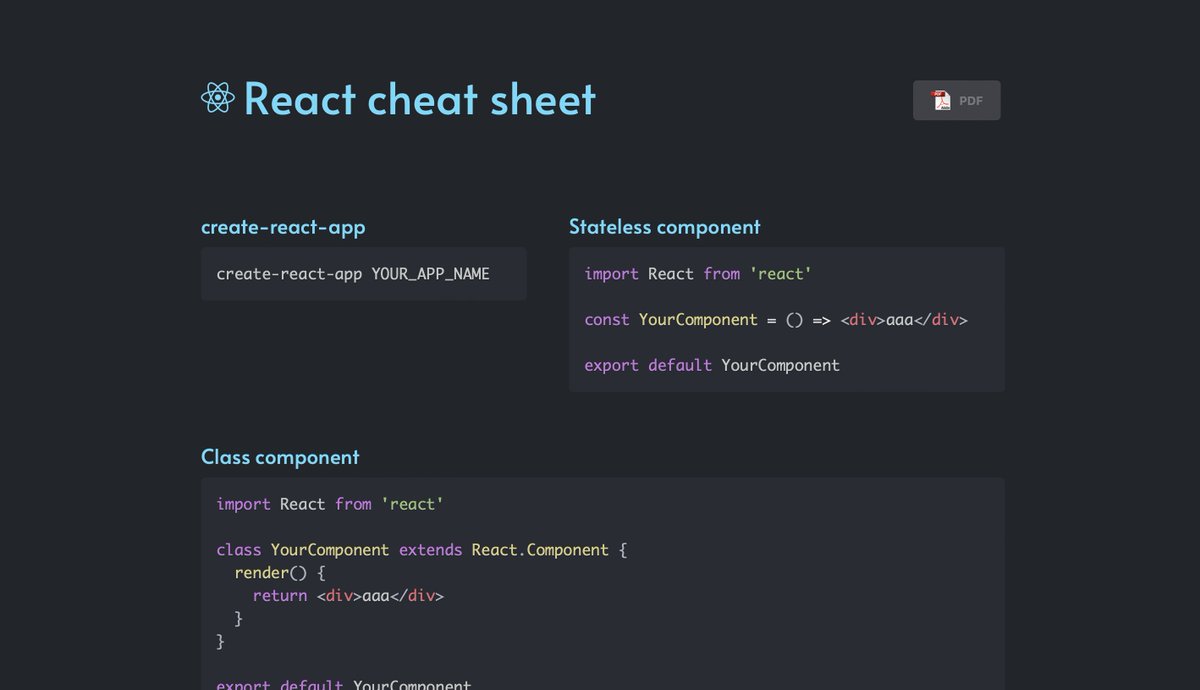Screen dimensions: 1200x690
Task: Click the React atom logo icon
Action: [218, 98]
